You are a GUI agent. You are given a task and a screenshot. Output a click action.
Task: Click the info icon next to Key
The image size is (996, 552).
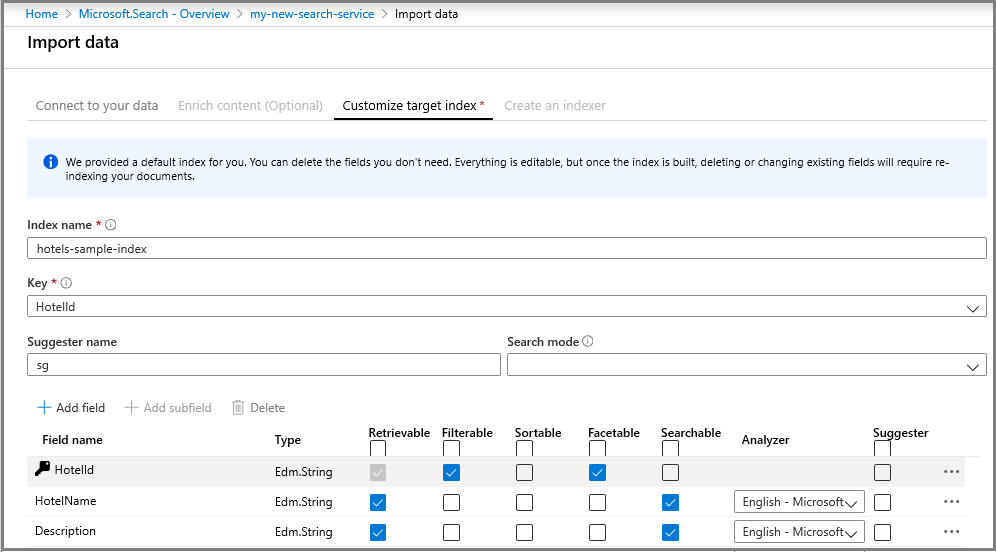66,284
